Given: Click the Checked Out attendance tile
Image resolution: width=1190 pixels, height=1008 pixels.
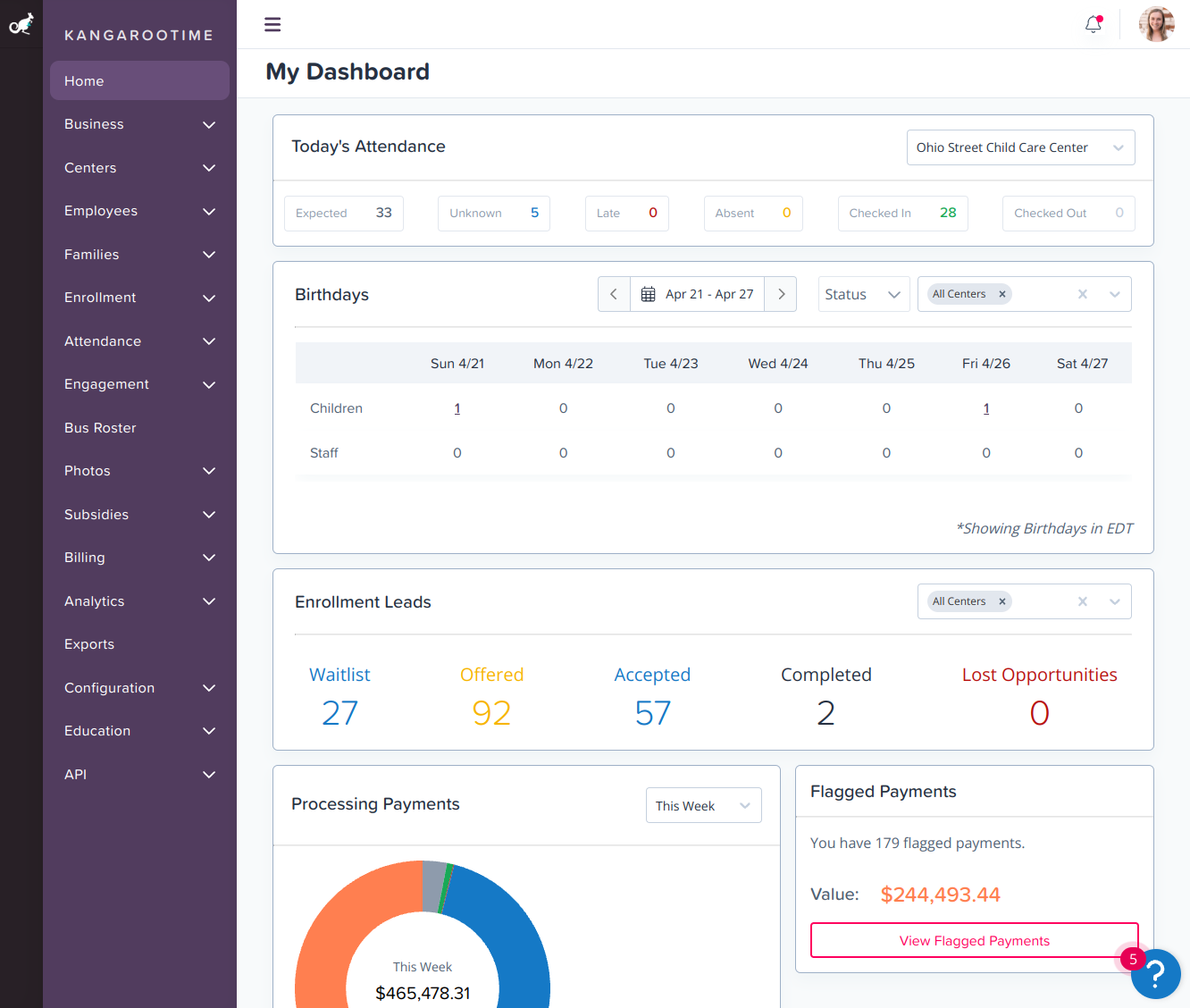Looking at the screenshot, I should pos(1068,214).
